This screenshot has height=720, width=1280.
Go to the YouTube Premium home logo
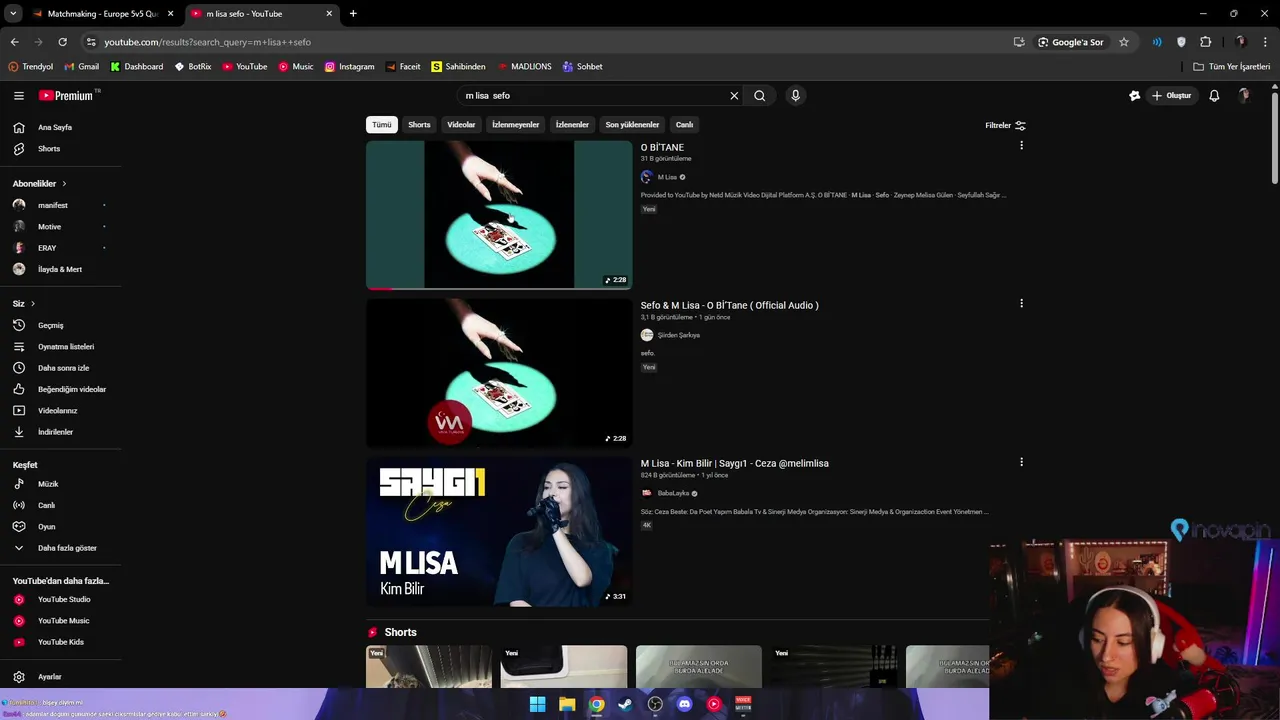pyautogui.click(x=66, y=96)
